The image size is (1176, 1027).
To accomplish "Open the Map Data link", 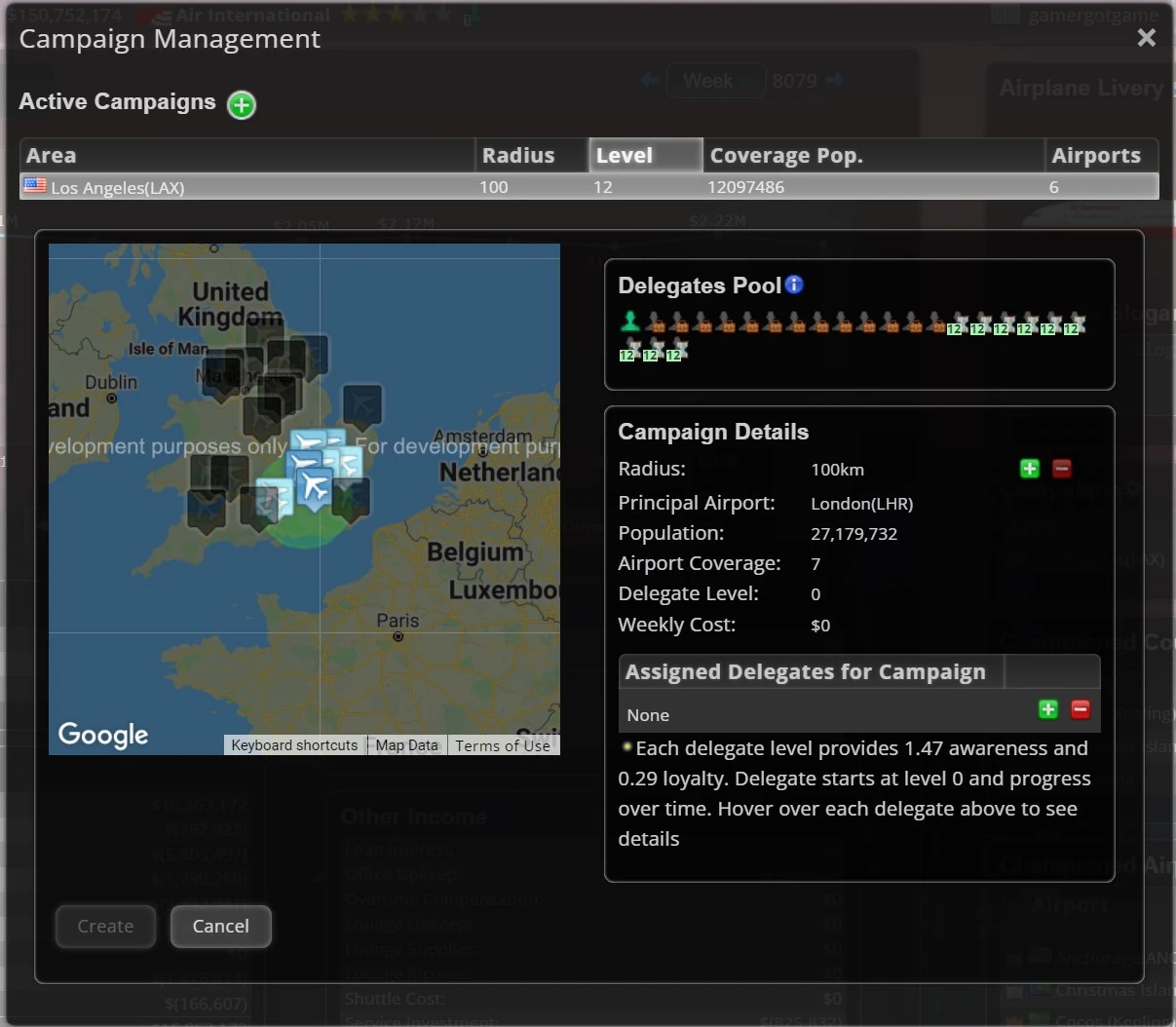I will coord(407,745).
